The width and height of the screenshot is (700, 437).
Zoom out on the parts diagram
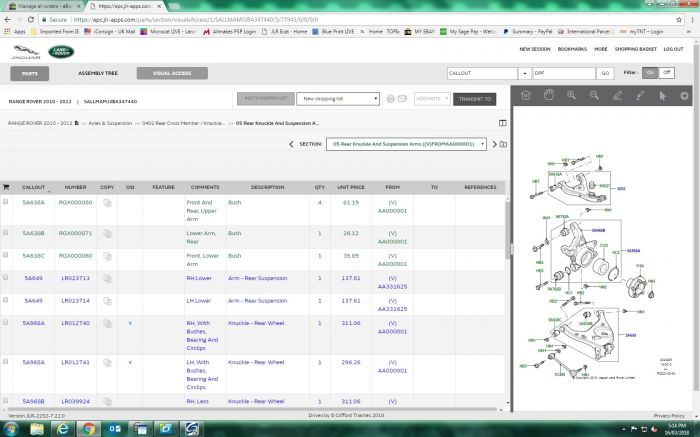[594, 95]
